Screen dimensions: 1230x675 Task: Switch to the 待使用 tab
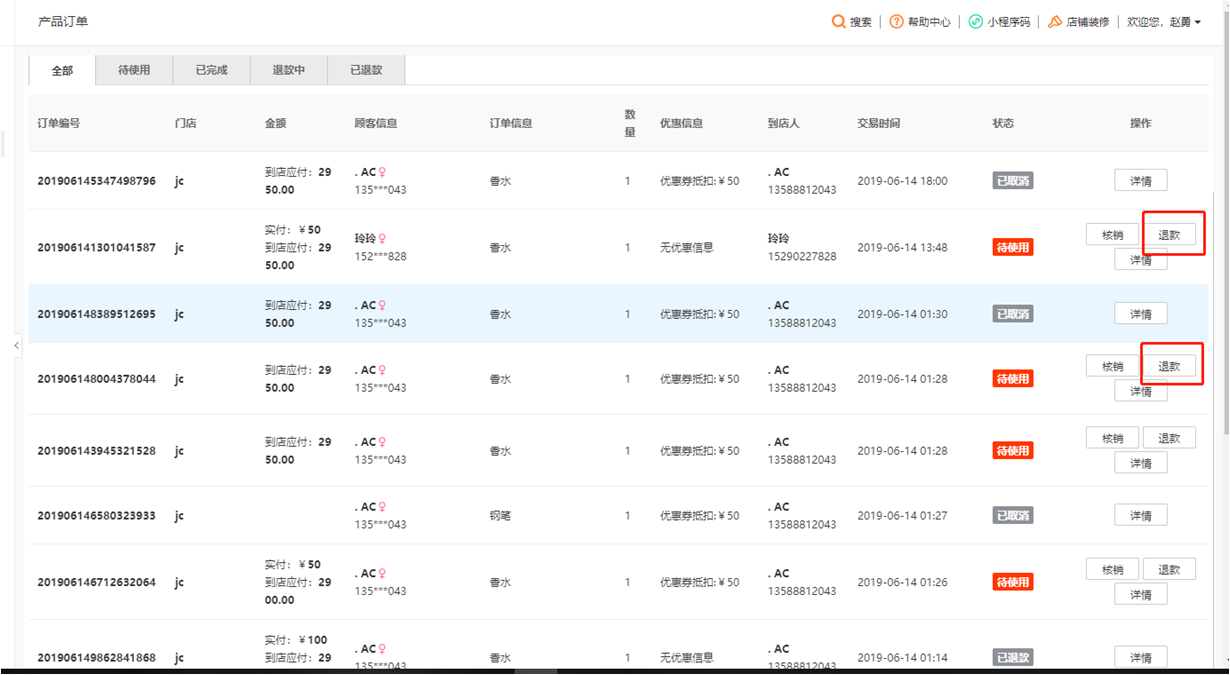click(x=134, y=70)
